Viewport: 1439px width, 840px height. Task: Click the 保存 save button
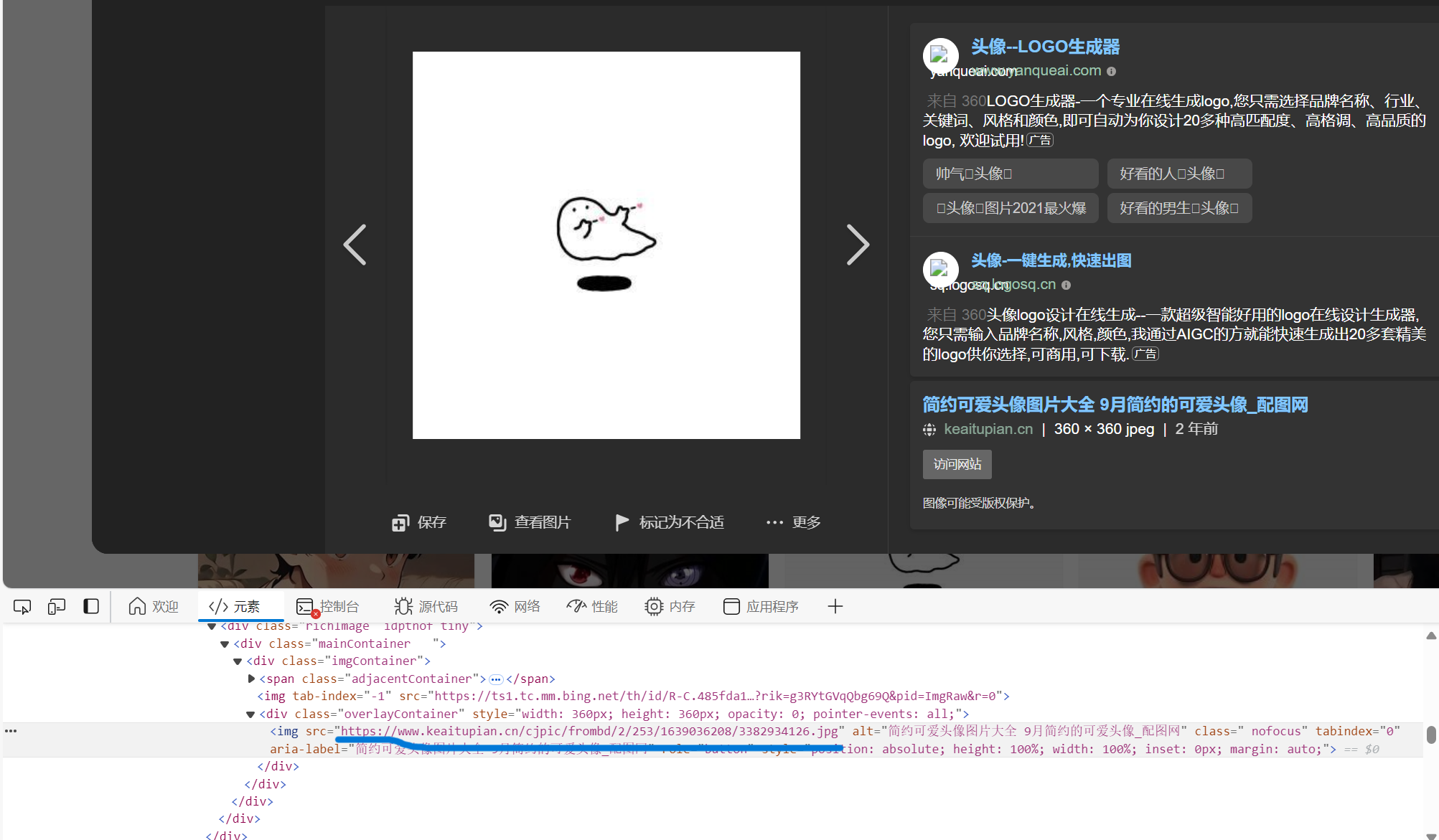pos(419,523)
